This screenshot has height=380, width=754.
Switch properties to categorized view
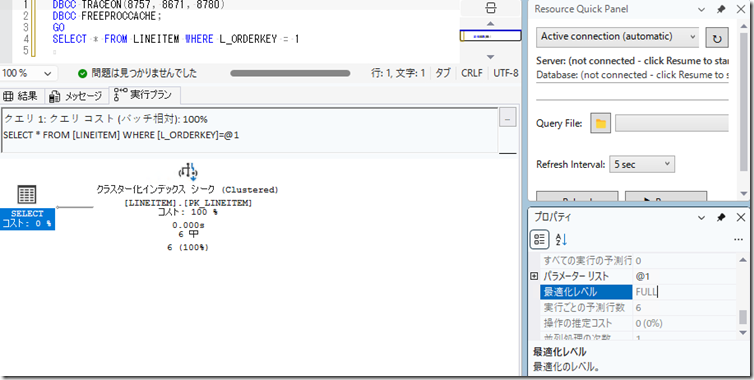pos(540,240)
